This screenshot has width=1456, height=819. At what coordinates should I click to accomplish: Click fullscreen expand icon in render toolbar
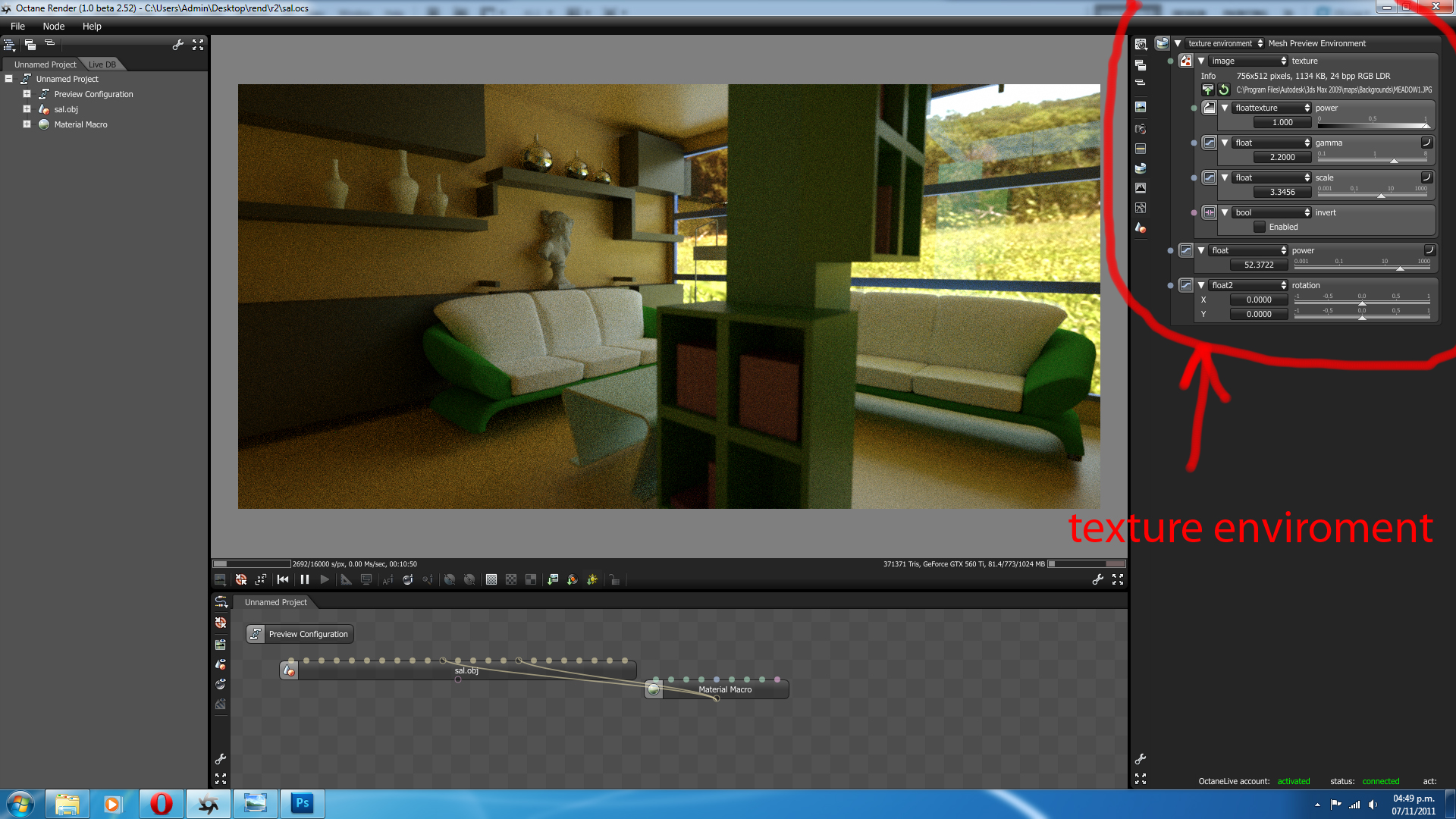(1118, 579)
